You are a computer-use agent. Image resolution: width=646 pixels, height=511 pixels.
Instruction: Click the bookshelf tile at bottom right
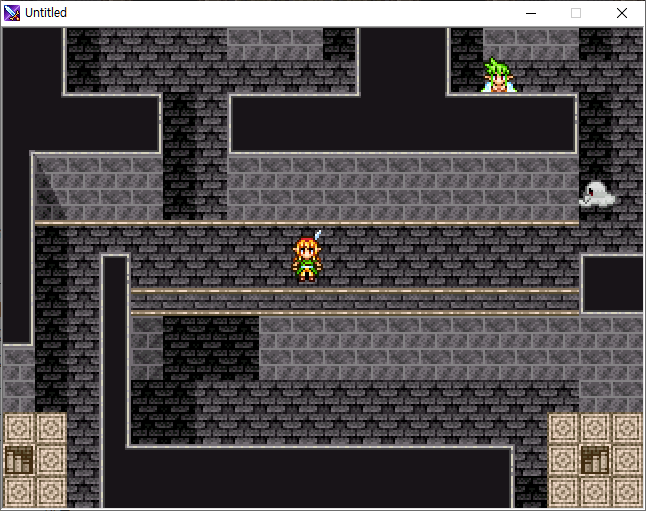(595, 460)
